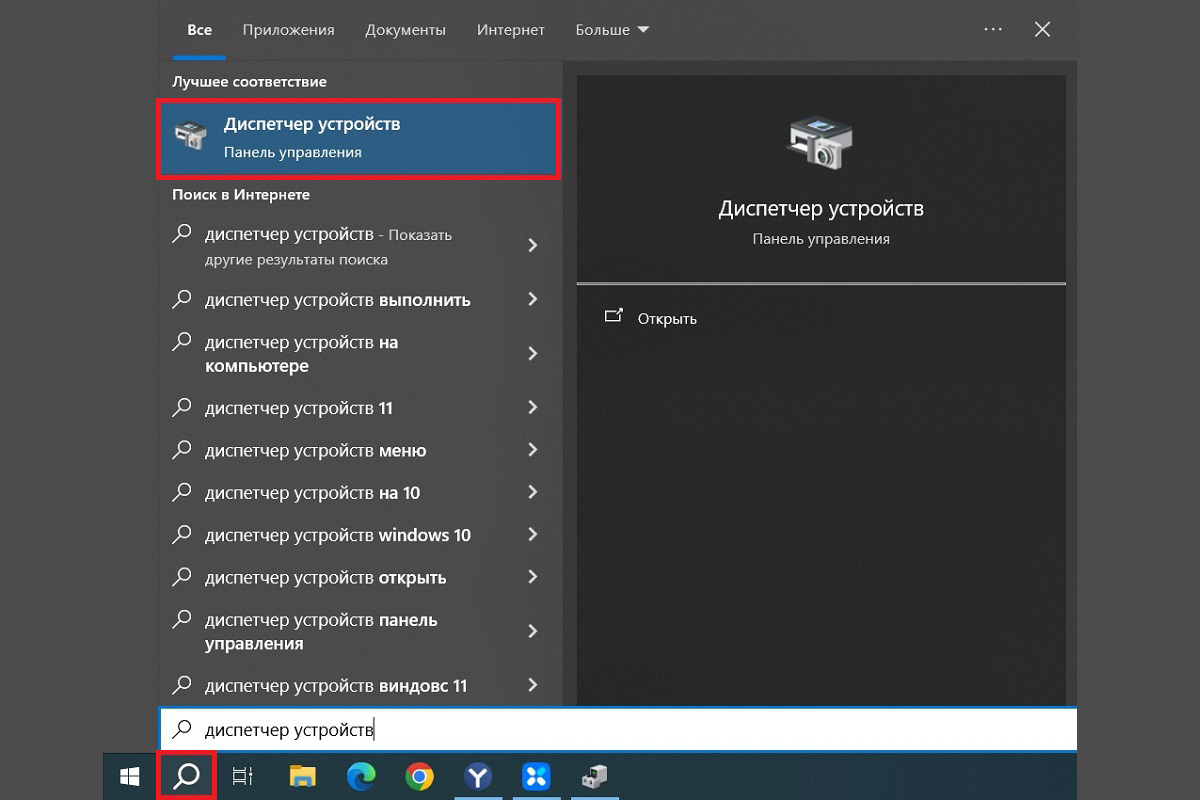
Task: Expand the suggestion диспетчер устройств открыть
Action: click(532, 577)
